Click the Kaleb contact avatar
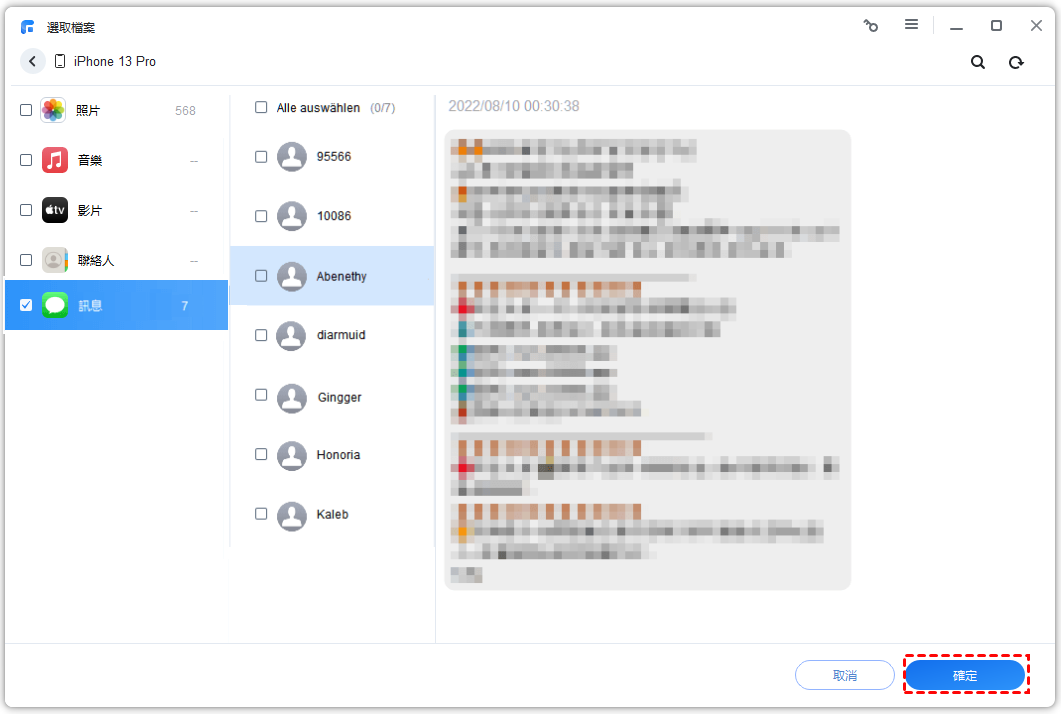The width and height of the screenshot is (1061, 714). (x=291, y=515)
